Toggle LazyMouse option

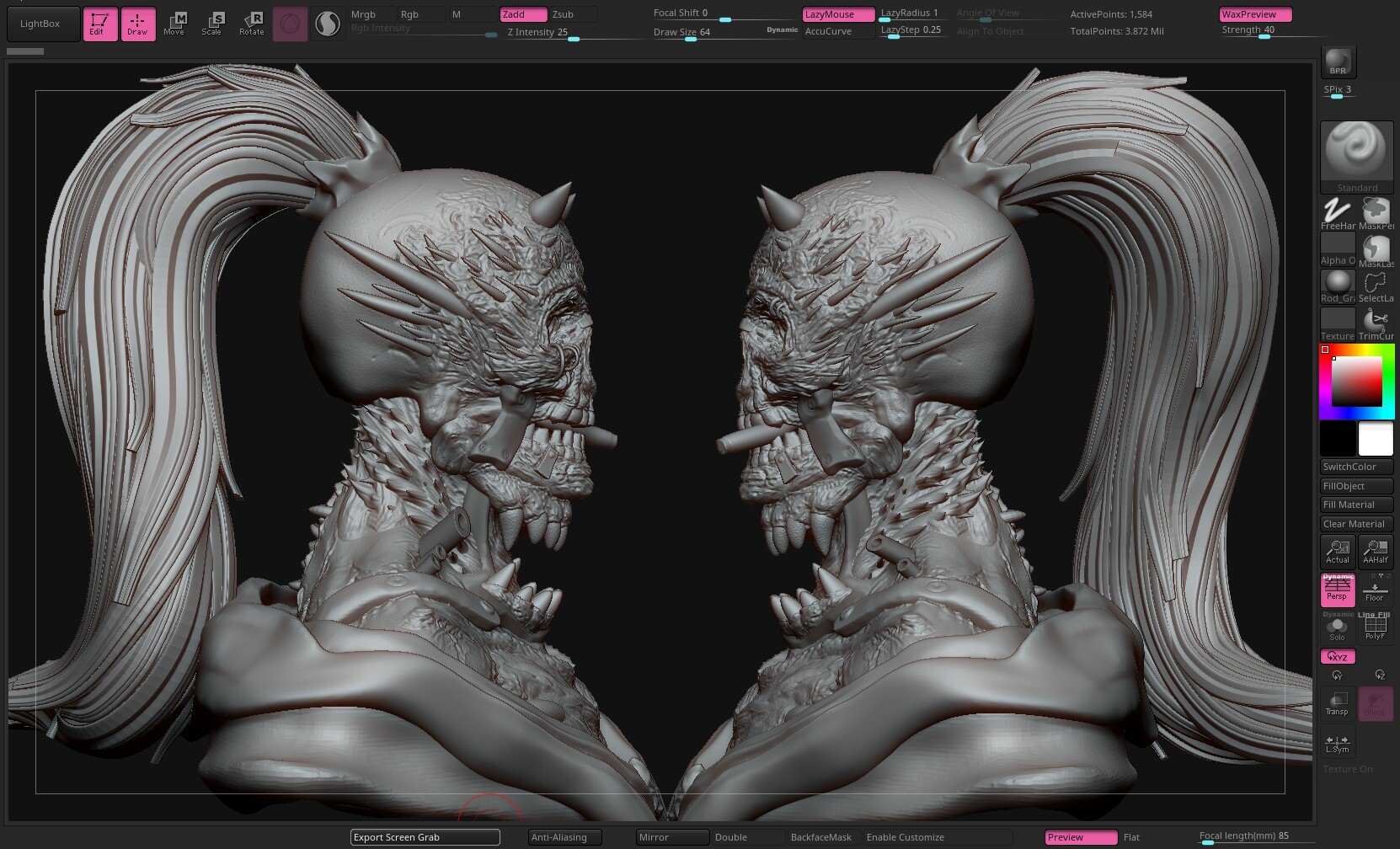pyautogui.click(x=838, y=14)
